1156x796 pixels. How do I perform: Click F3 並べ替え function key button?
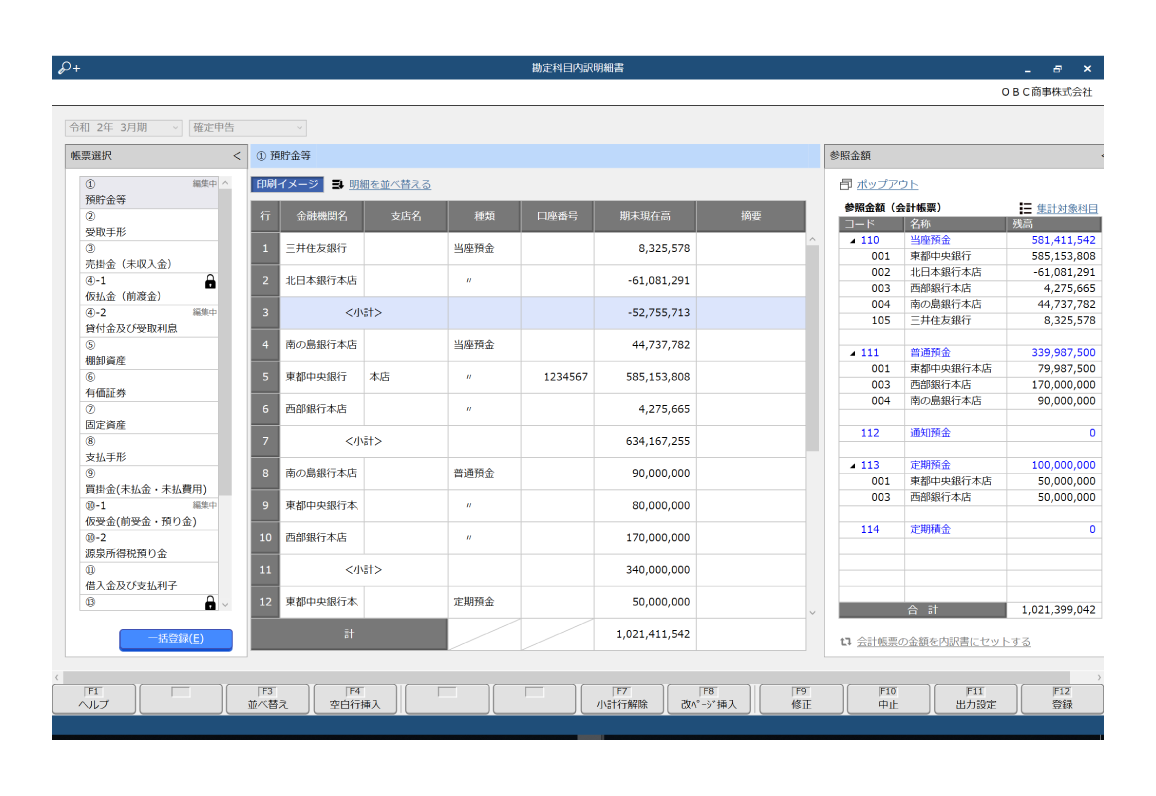[268, 699]
